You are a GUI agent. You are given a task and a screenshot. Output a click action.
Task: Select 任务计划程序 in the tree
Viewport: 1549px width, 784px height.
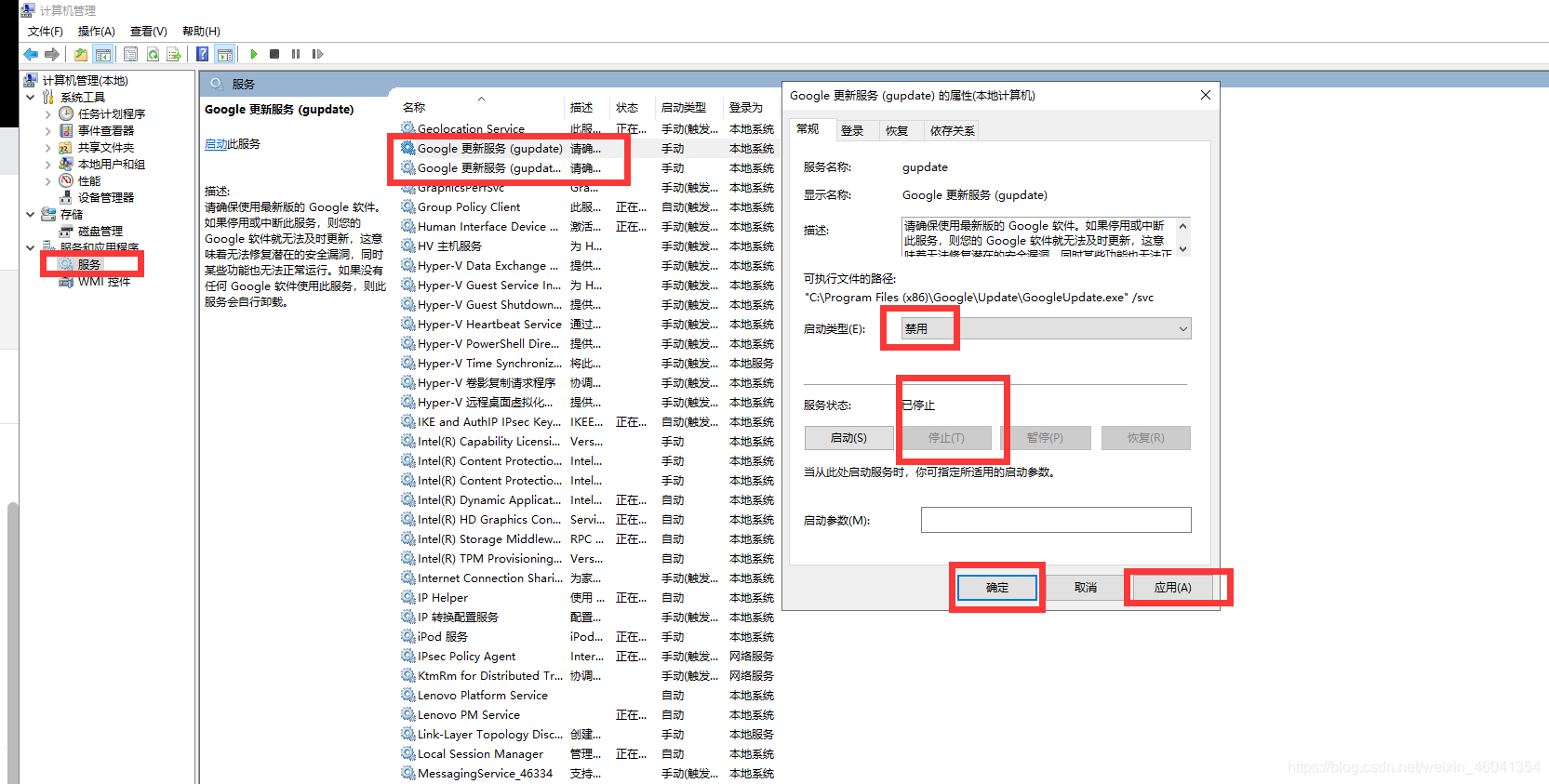tap(112, 113)
